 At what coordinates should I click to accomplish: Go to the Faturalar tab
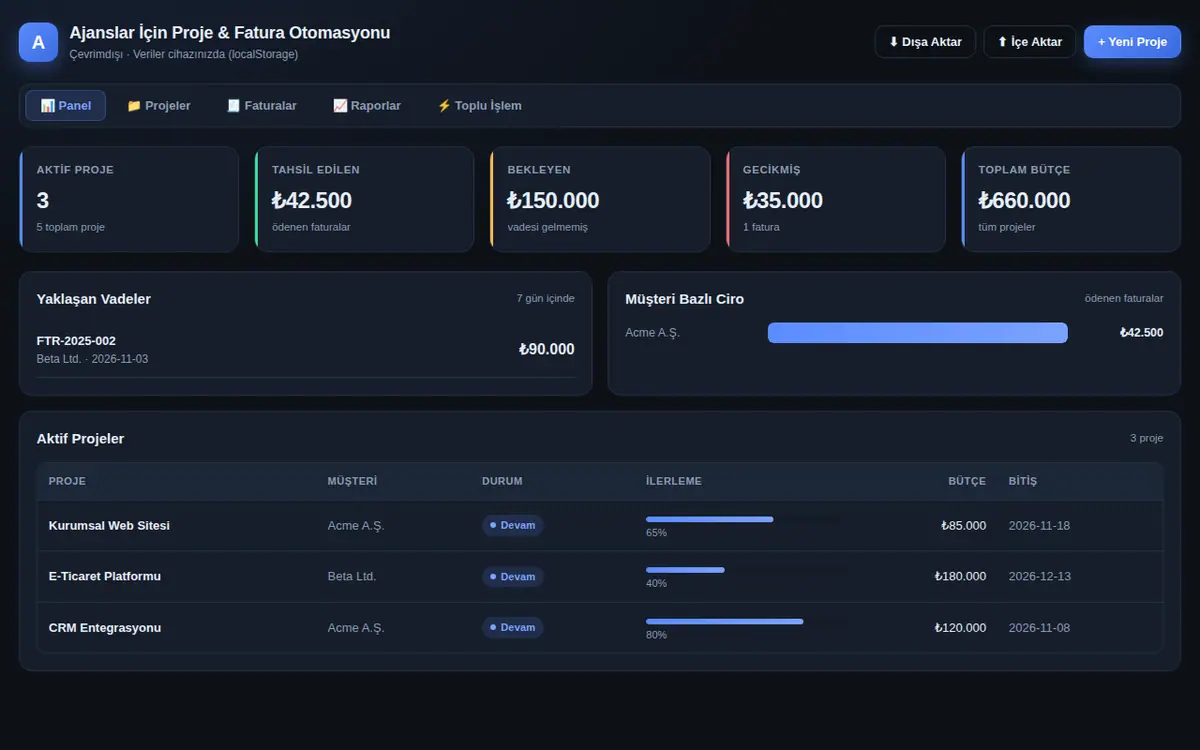click(x=262, y=105)
